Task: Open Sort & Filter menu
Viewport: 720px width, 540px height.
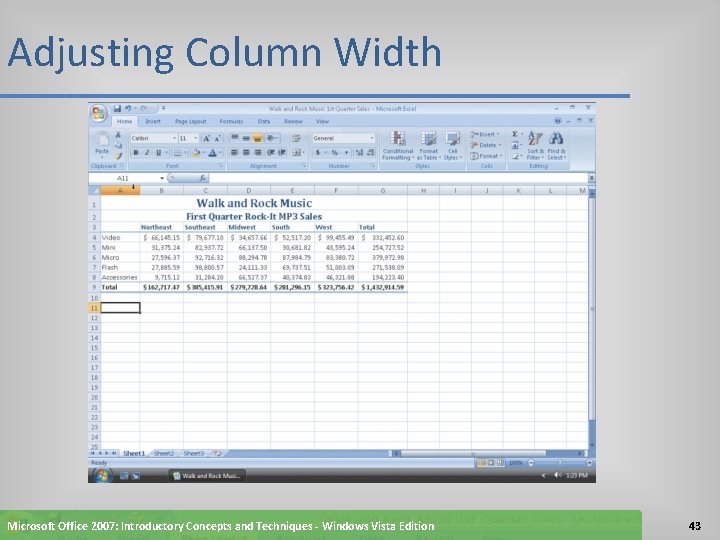Action: tap(535, 146)
